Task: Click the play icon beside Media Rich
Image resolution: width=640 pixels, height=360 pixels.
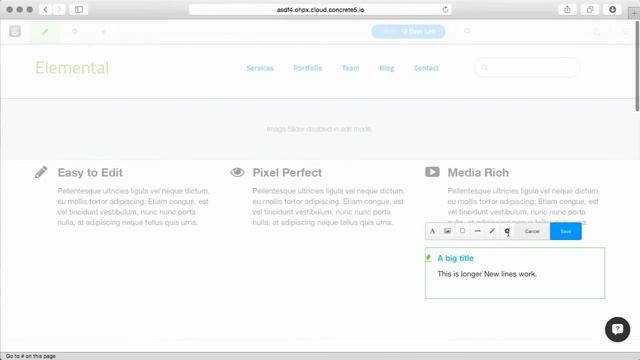Action: (x=432, y=172)
